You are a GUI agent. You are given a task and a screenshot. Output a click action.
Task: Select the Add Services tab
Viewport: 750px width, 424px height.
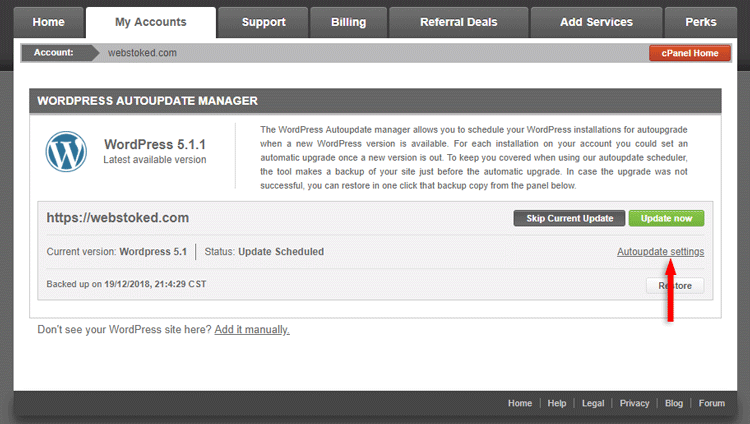[x=596, y=22]
